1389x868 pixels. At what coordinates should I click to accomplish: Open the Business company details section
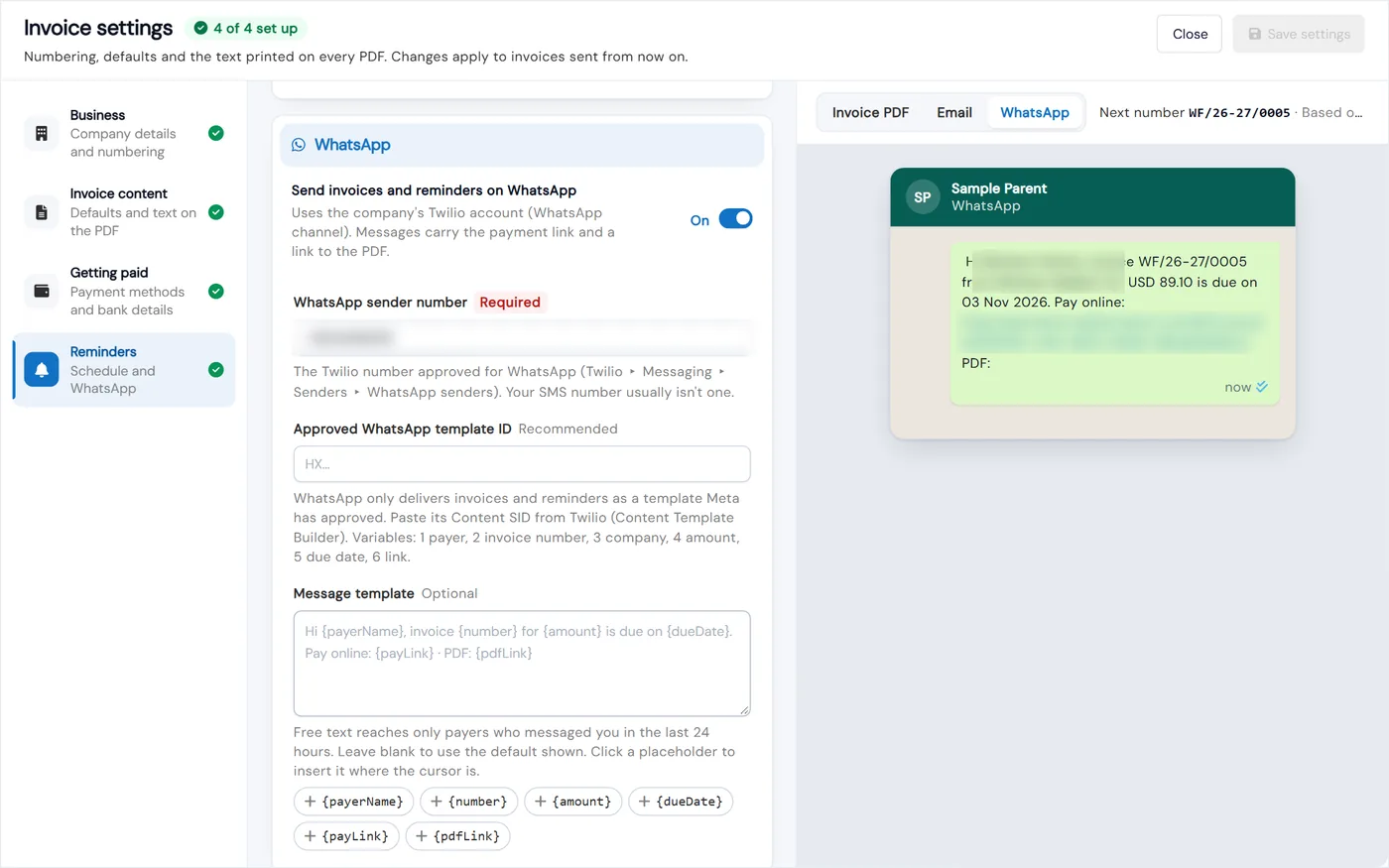[124, 133]
